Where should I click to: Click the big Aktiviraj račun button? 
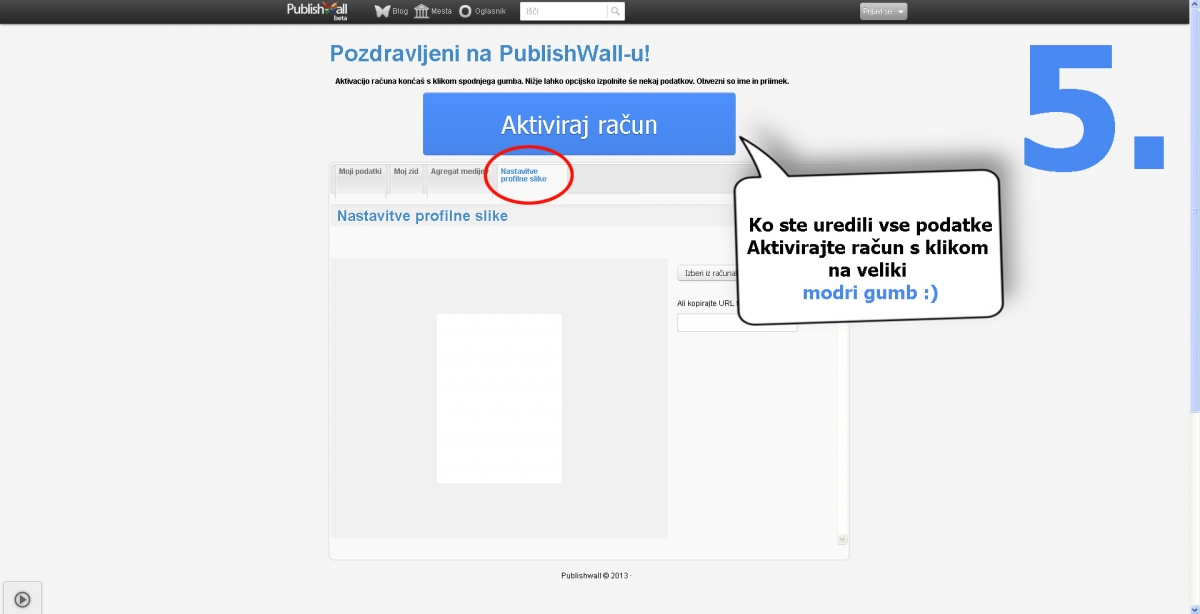click(x=579, y=125)
